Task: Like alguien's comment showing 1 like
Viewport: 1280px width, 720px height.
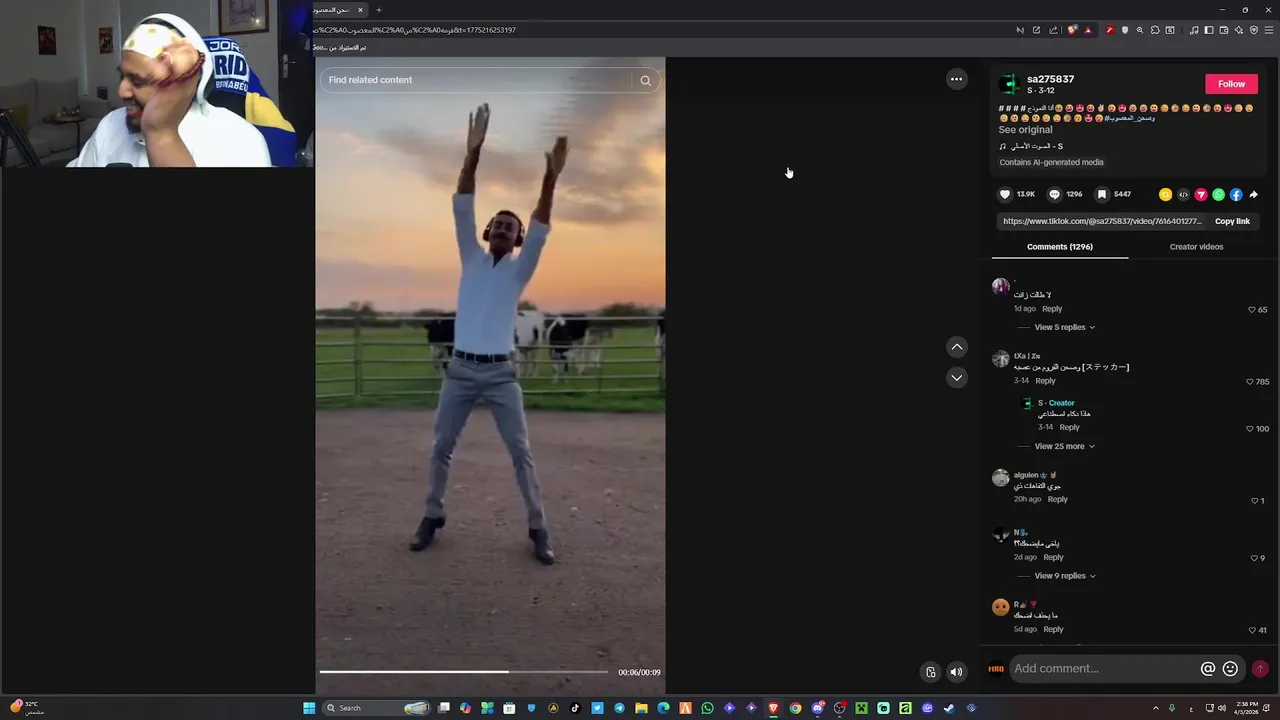Action: point(1254,501)
